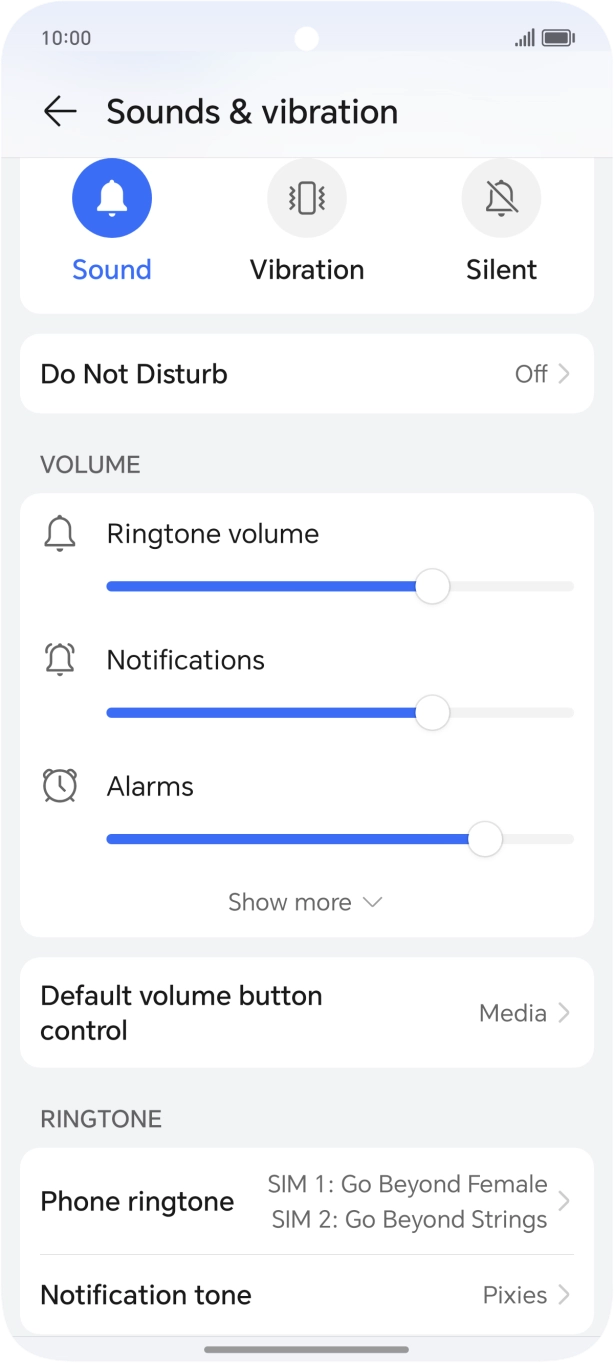Screen dimensions: 614x1363
Task: Select the Silent mode icon
Action: pos(500,197)
